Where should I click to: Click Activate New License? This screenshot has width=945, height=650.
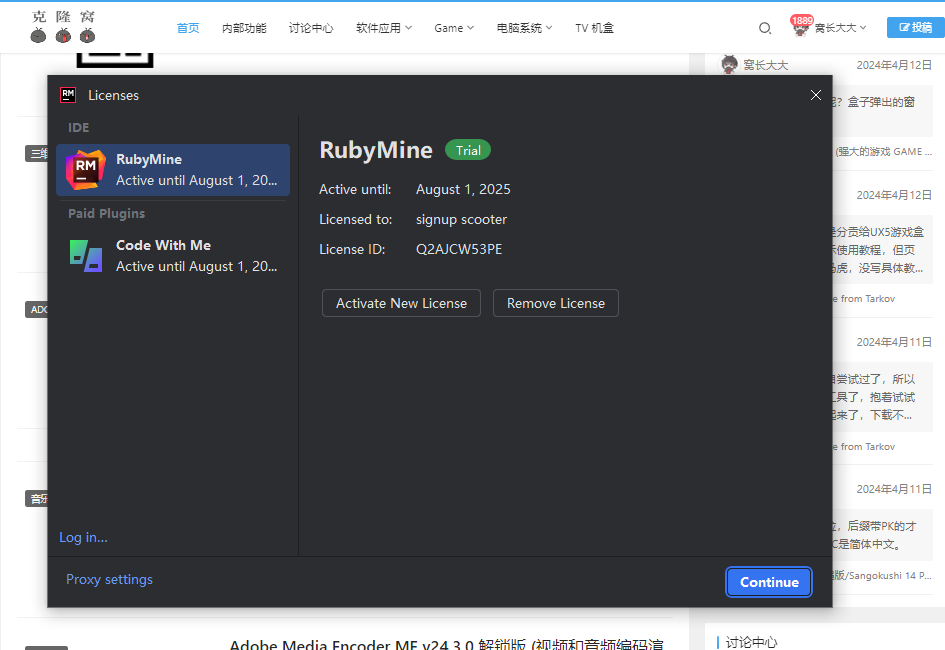[x=401, y=303]
